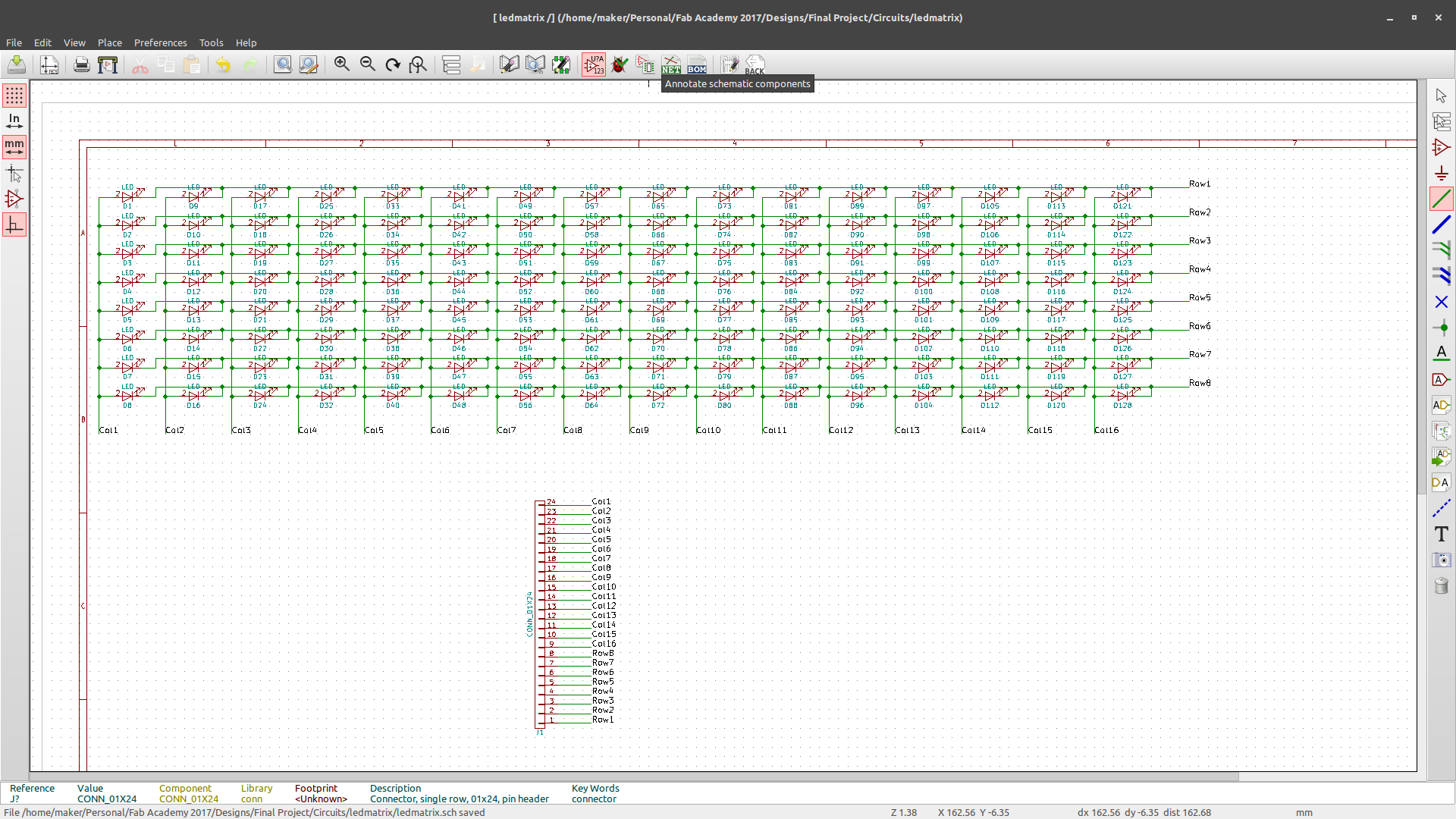The width and height of the screenshot is (1456, 819).
Task: Click the back-import BACK icon
Action: pyautogui.click(x=755, y=64)
